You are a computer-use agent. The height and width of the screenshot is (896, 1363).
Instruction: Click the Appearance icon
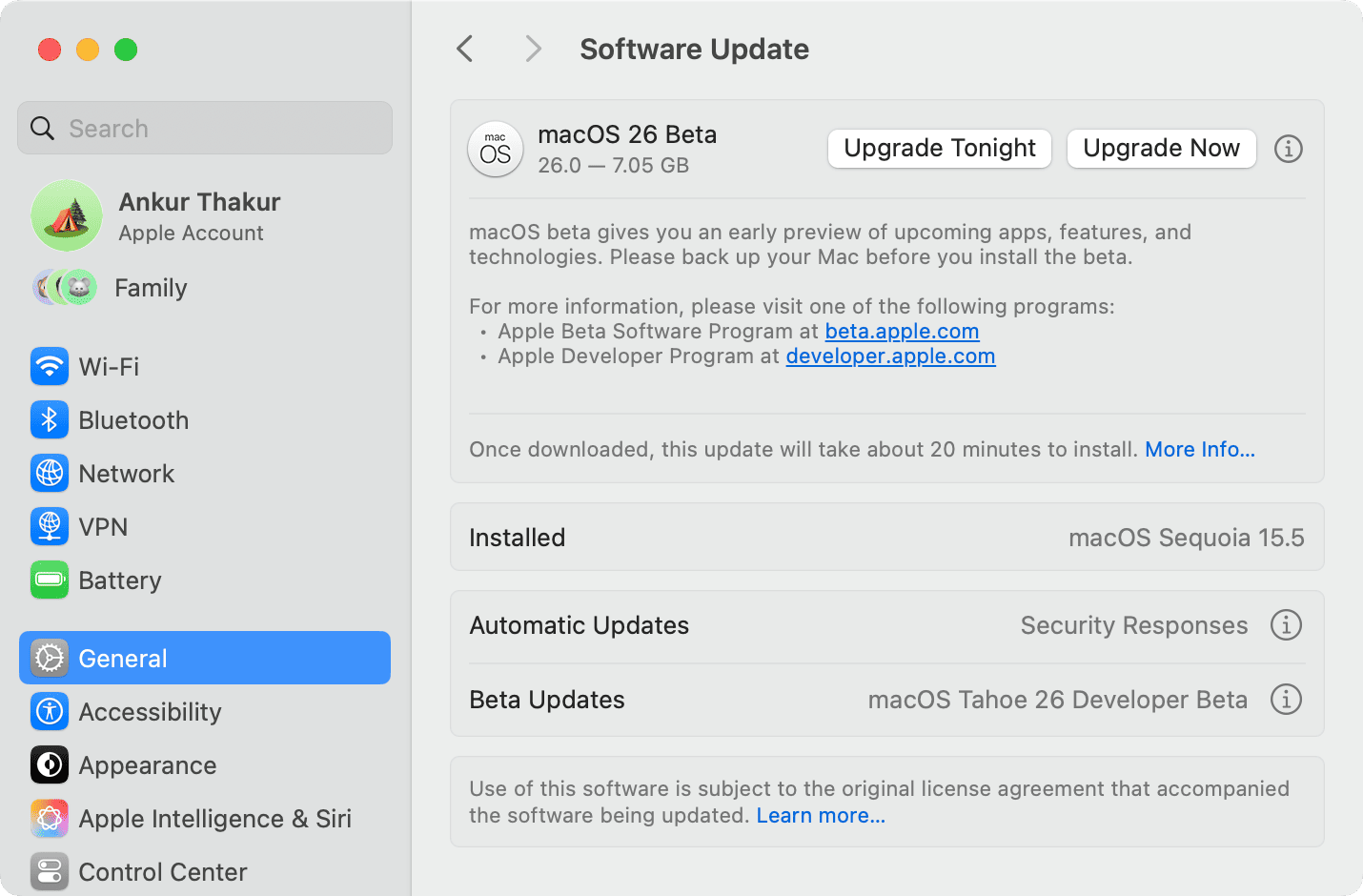click(49, 764)
